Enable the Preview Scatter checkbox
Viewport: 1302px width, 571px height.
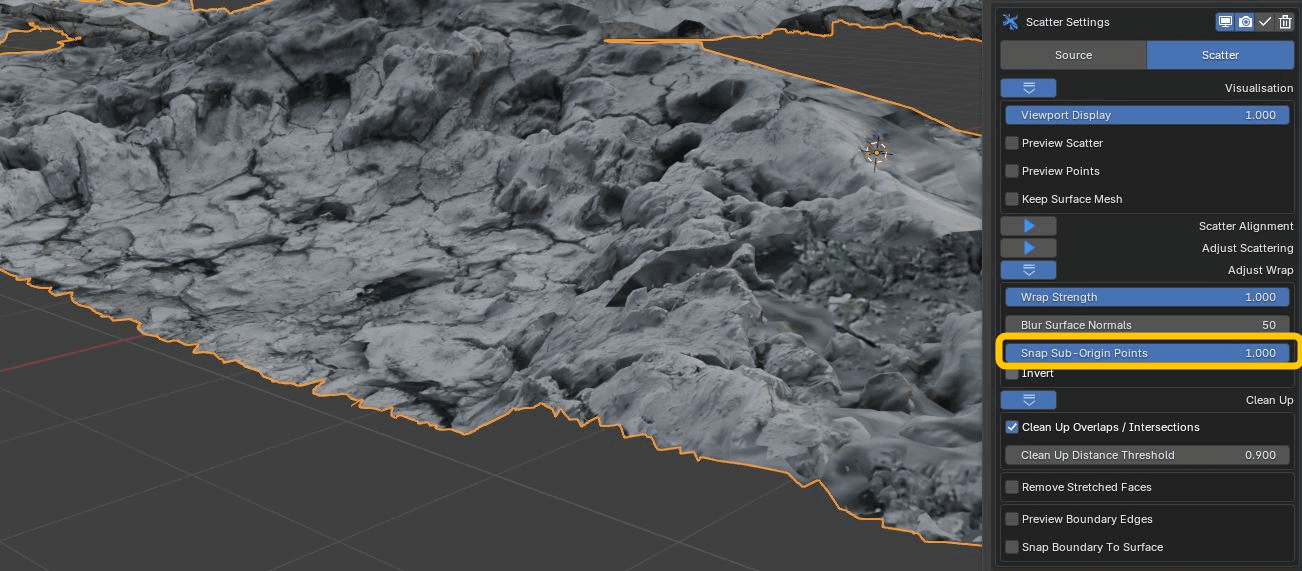[1012, 143]
